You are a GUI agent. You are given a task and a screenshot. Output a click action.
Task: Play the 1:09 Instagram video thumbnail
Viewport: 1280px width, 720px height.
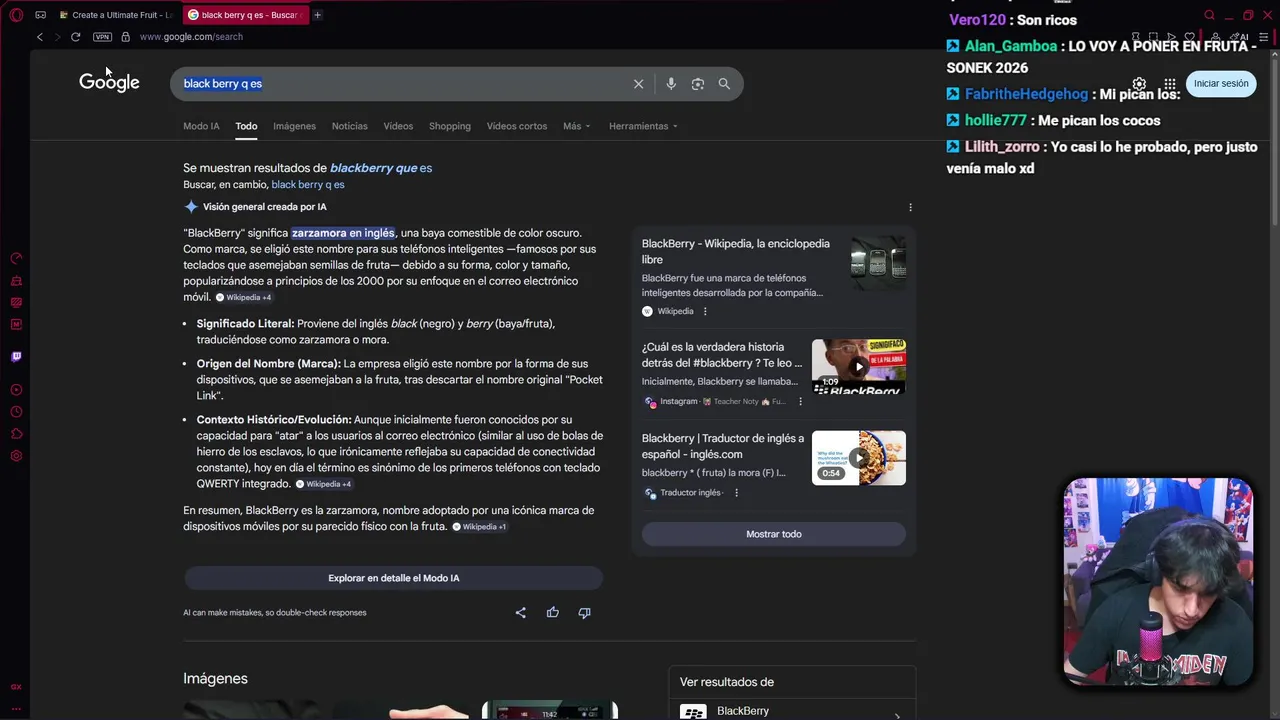click(x=859, y=366)
